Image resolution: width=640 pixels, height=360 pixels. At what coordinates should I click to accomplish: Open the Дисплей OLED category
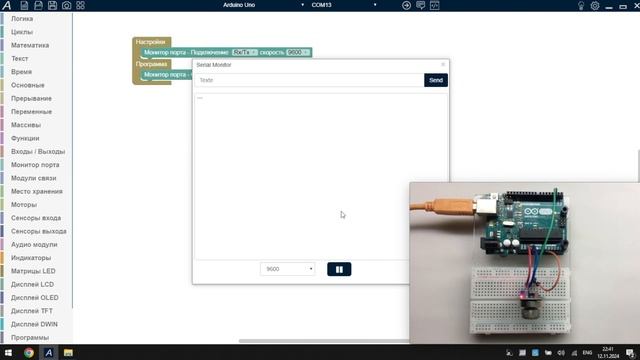36,297
